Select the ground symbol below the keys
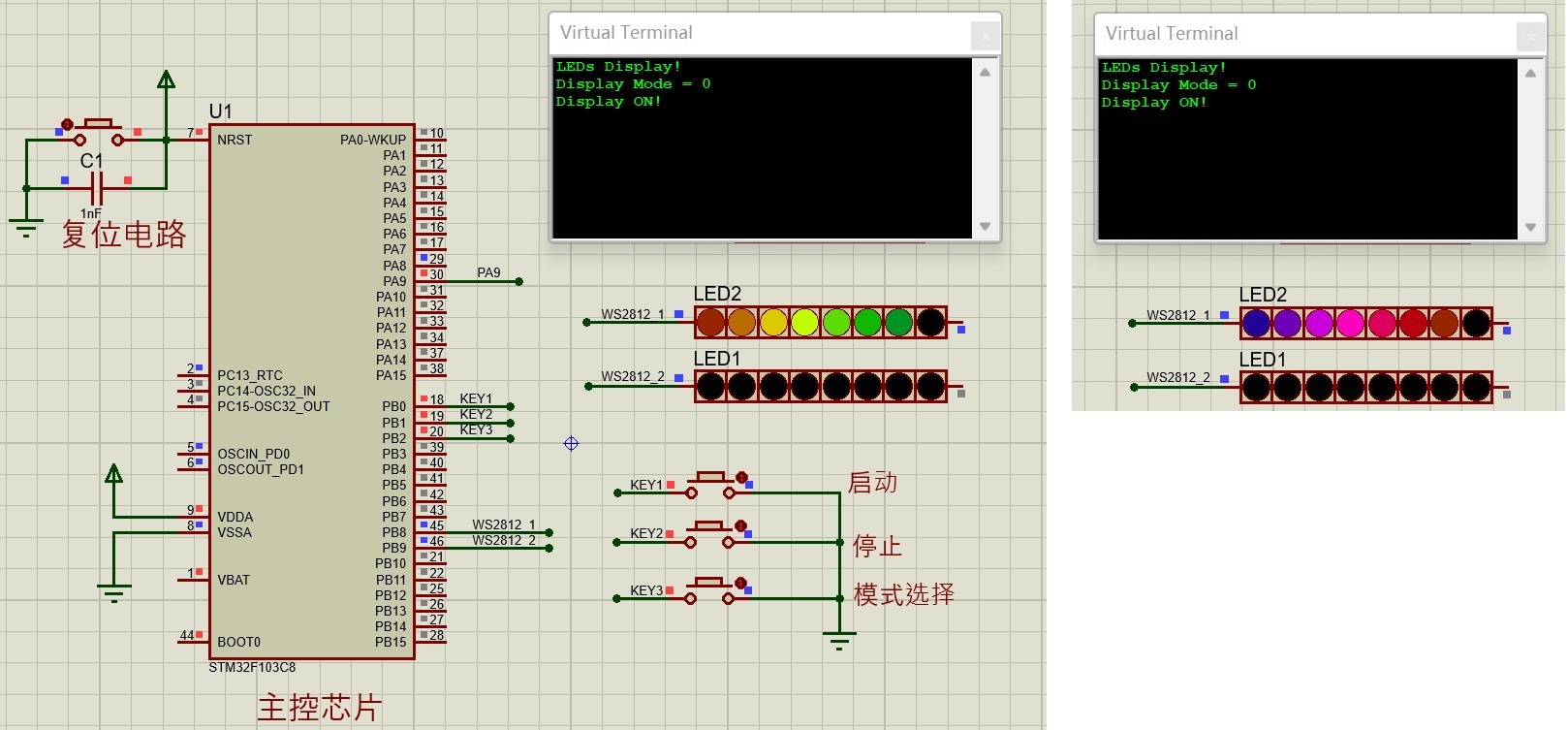 (839, 641)
